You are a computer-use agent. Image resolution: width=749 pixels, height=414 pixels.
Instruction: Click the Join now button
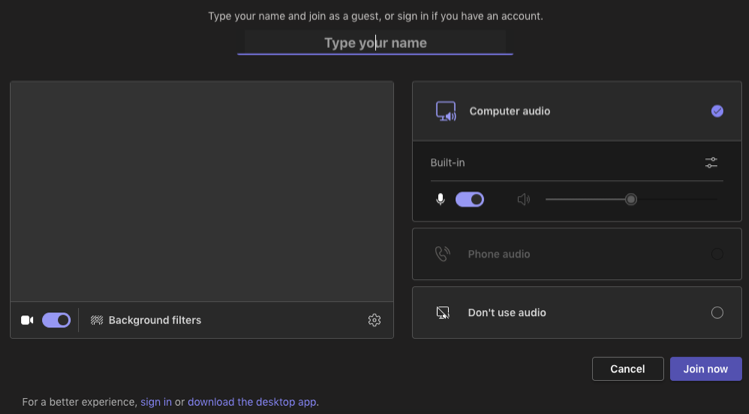click(x=706, y=369)
